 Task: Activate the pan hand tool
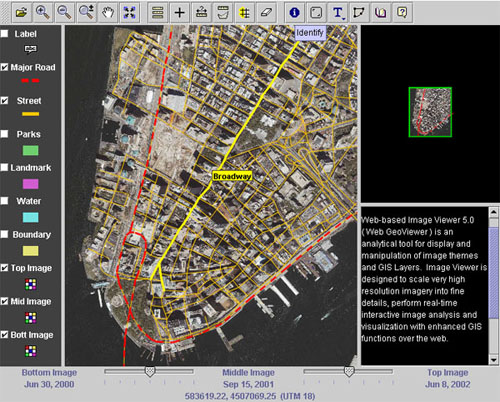click(108, 13)
